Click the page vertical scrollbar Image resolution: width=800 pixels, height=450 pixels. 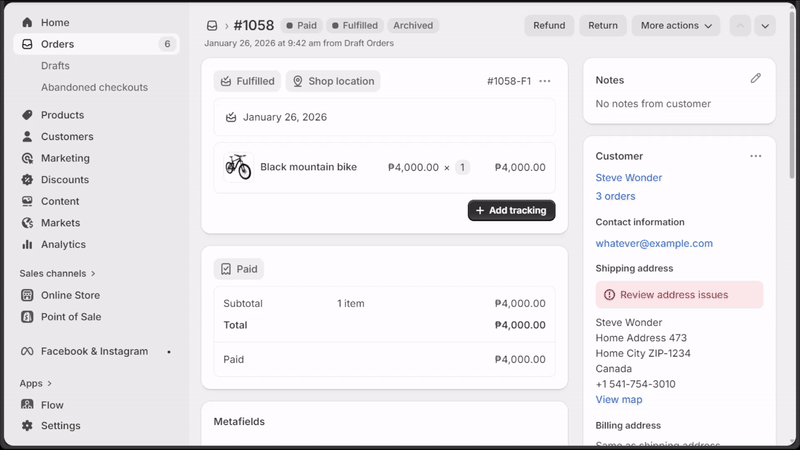click(x=792, y=94)
